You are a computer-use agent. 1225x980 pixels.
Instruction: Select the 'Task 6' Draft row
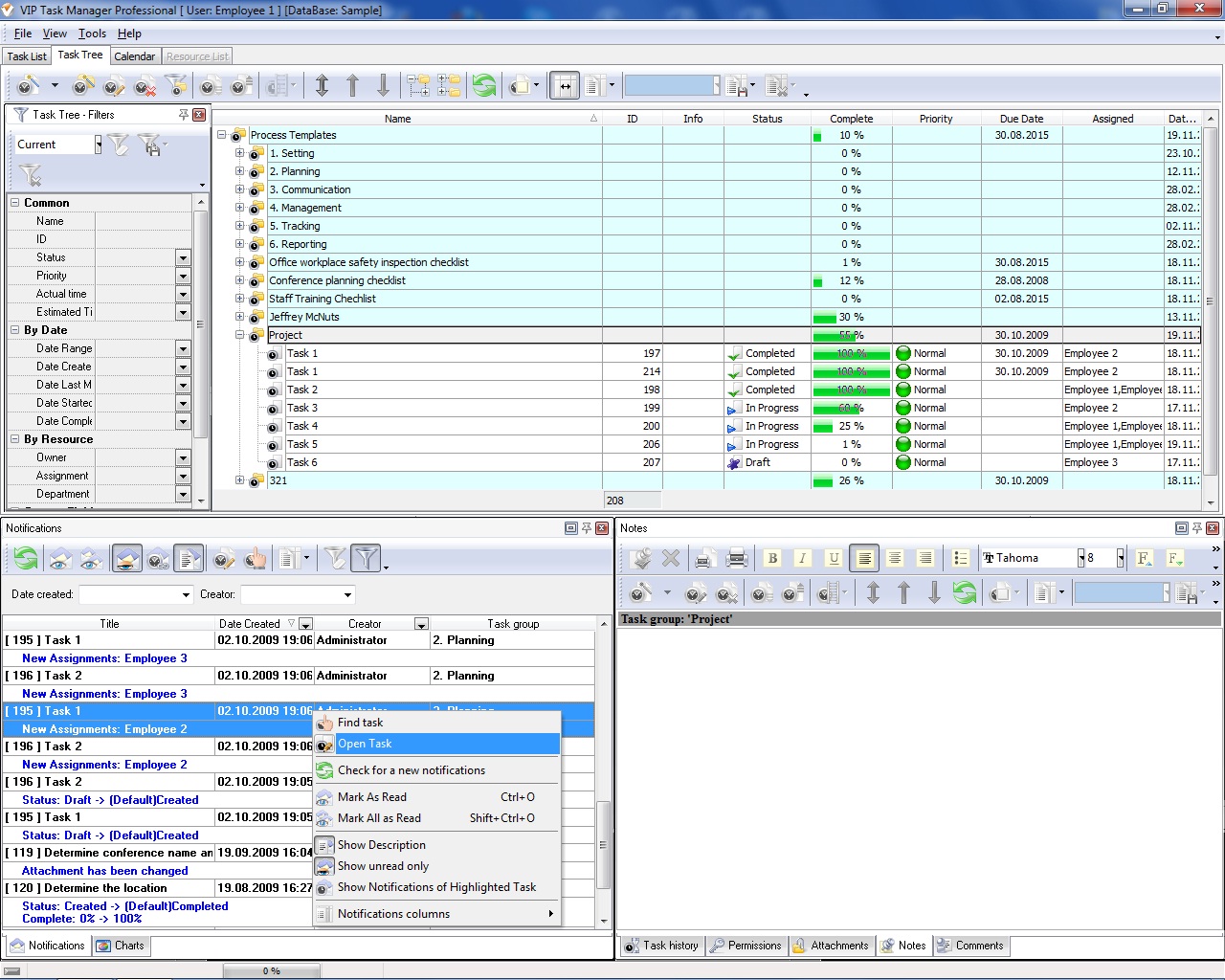(x=302, y=462)
